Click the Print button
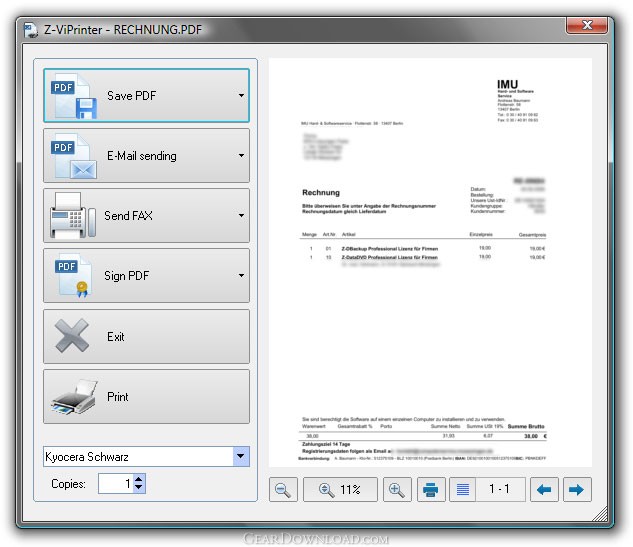633x547 pixels. click(x=146, y=396)
